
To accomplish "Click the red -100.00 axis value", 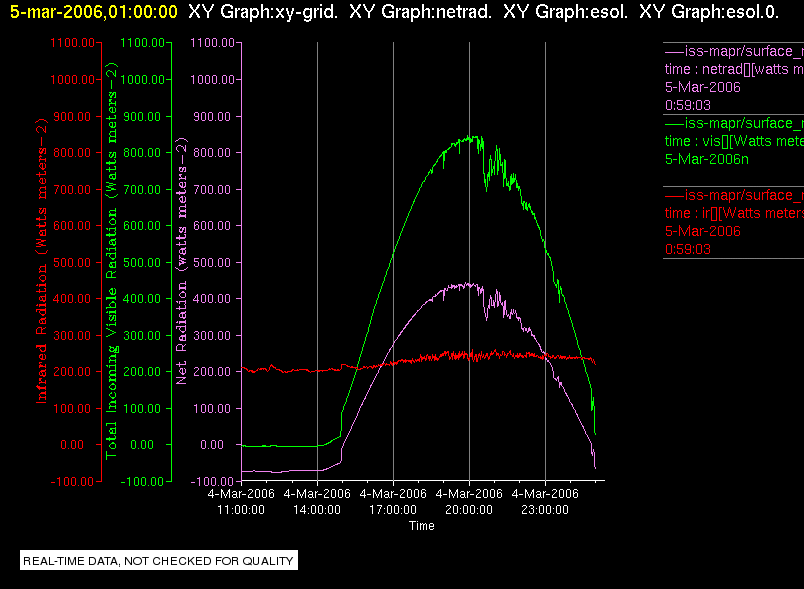I will [72, 481].
